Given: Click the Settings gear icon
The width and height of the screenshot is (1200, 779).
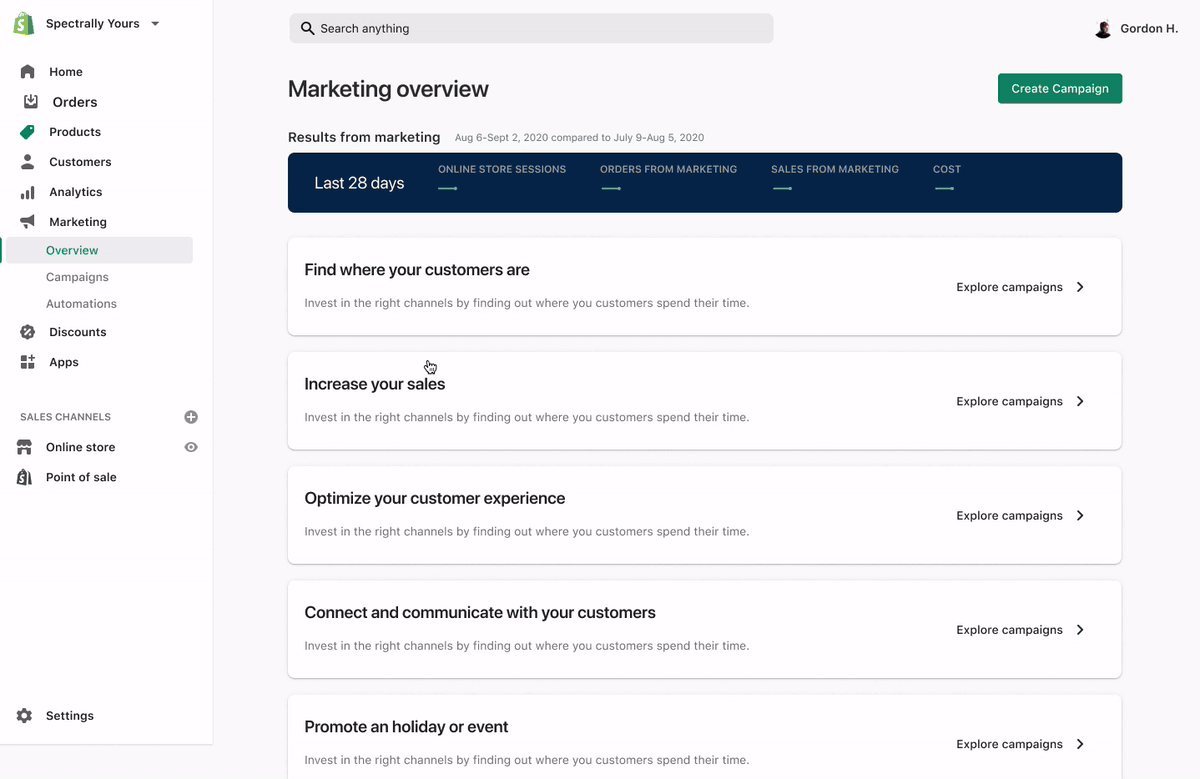Looking at the screenshot, I should [x=24, y=716].
